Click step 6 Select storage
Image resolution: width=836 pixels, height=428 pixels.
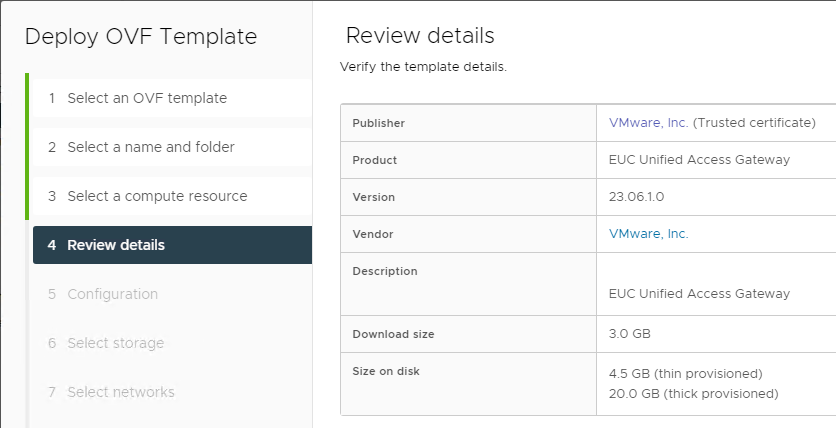click(172, 343)
